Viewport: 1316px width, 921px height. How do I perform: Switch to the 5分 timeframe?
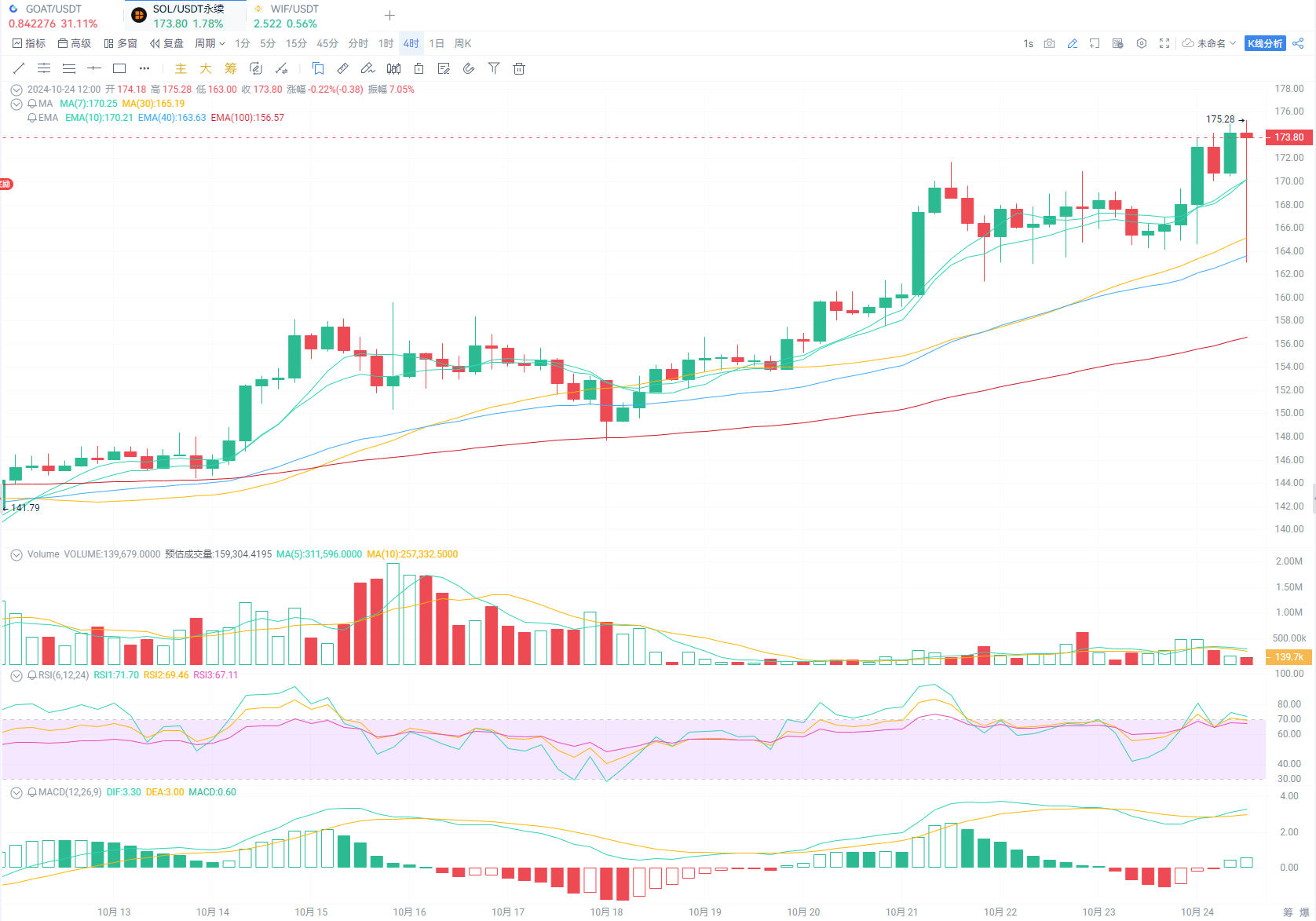[268, 43]
